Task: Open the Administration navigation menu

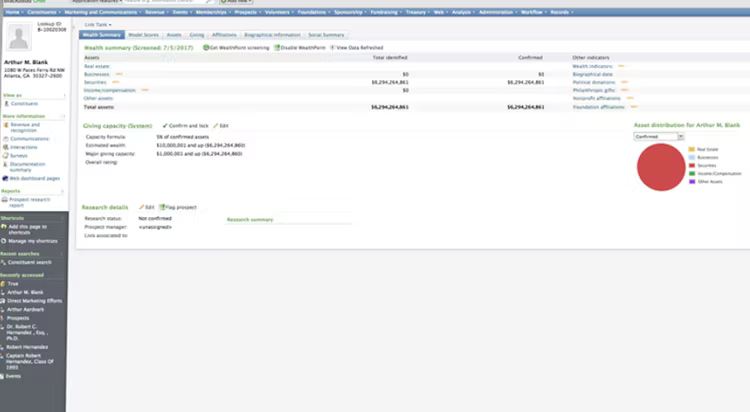Action: point(497,12)
